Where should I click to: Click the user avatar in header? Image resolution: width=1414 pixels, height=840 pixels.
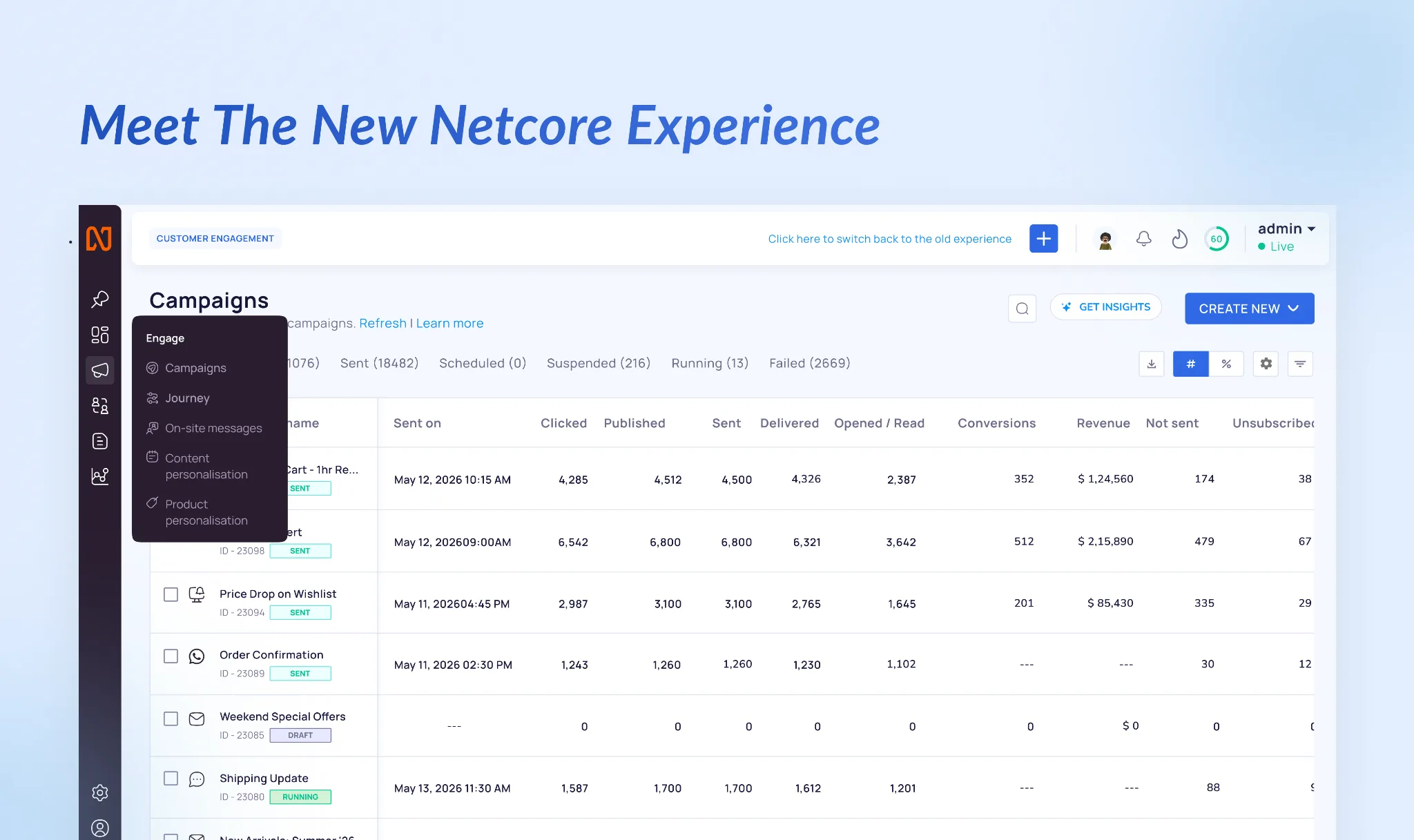point(1105,240)
